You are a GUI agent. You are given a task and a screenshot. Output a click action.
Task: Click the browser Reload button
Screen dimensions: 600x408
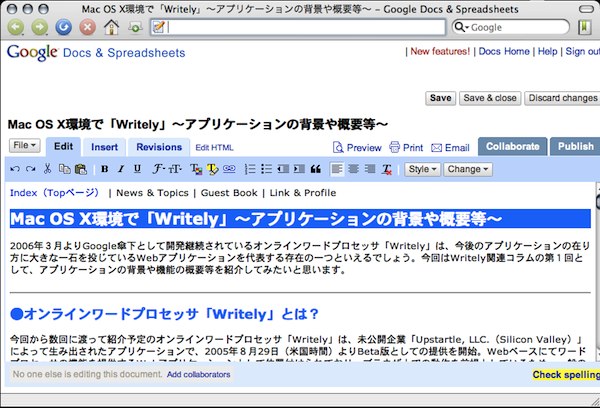(64, 27)
